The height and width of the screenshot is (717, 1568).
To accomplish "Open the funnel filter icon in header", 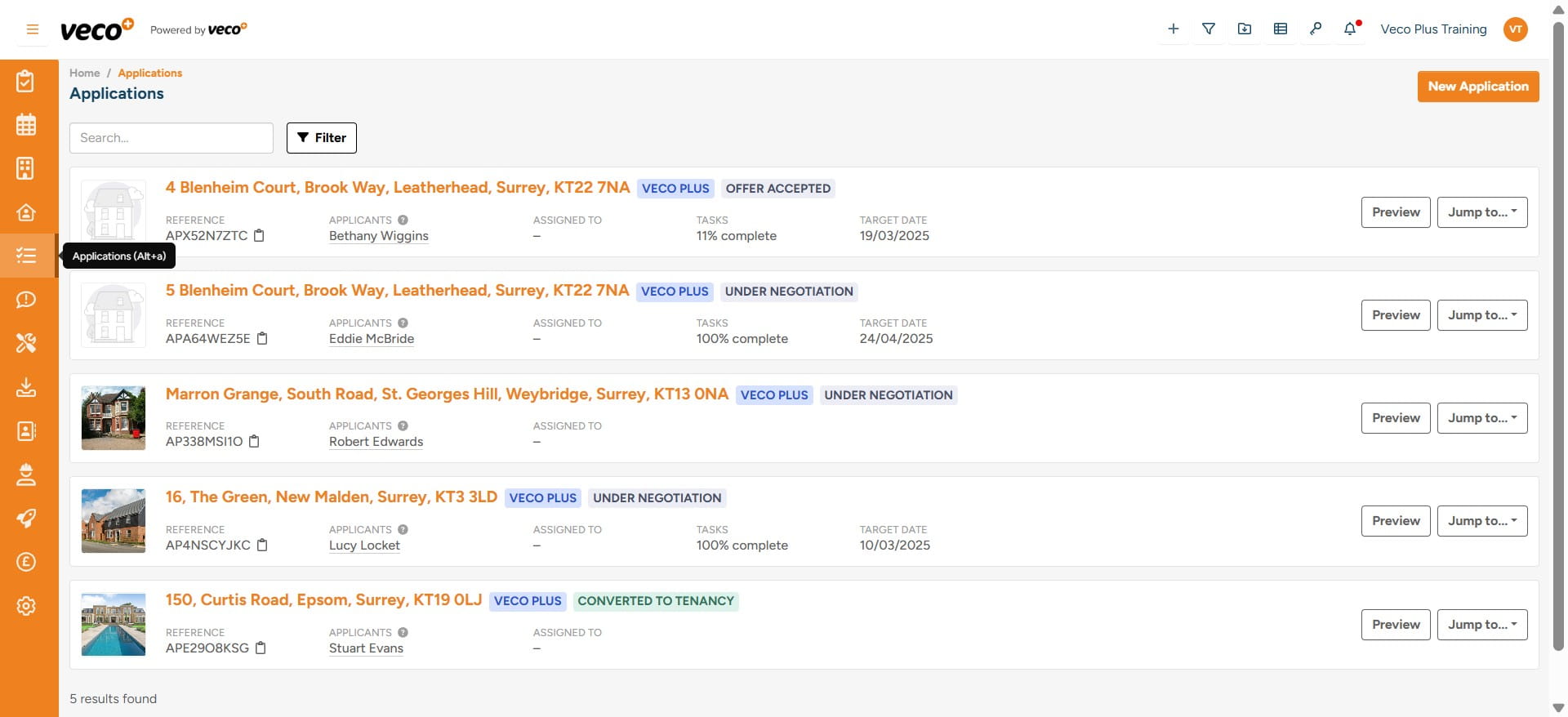I will (1209, 29).
